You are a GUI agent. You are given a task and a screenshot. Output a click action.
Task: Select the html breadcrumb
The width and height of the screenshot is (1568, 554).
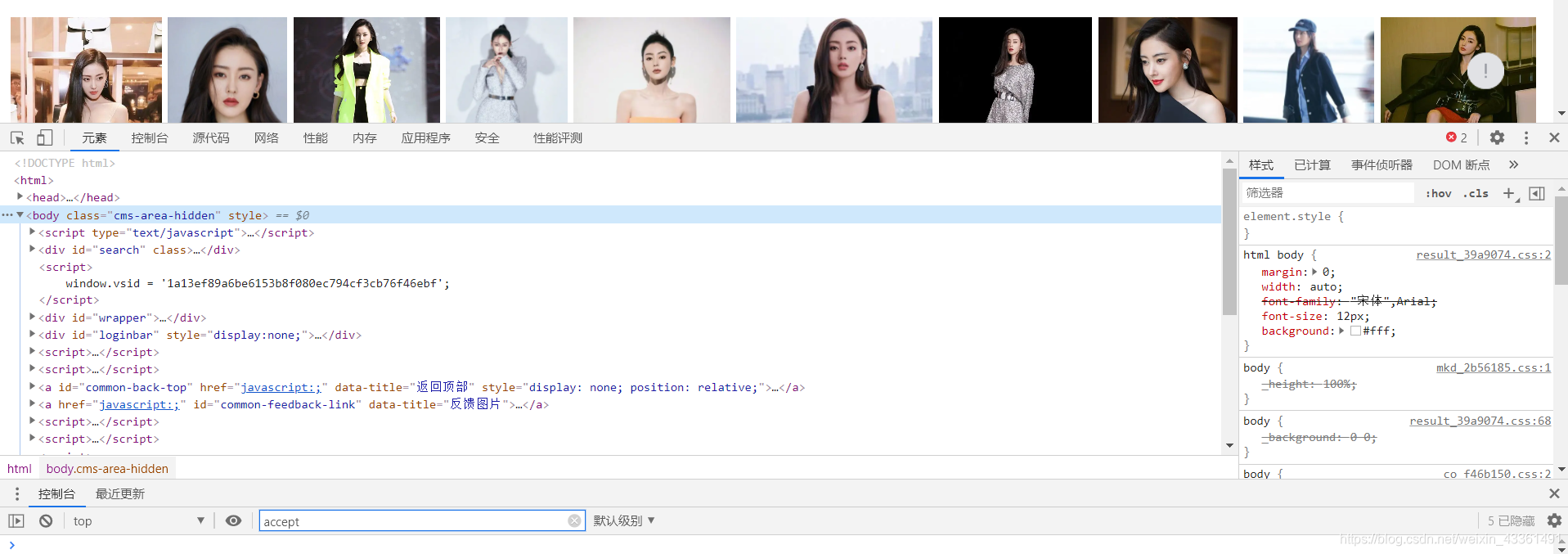click(20, 468)
